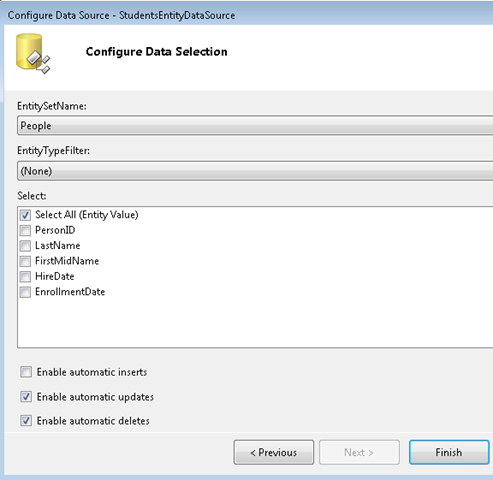Check the FirstMidName checkbox

[25, 261]
